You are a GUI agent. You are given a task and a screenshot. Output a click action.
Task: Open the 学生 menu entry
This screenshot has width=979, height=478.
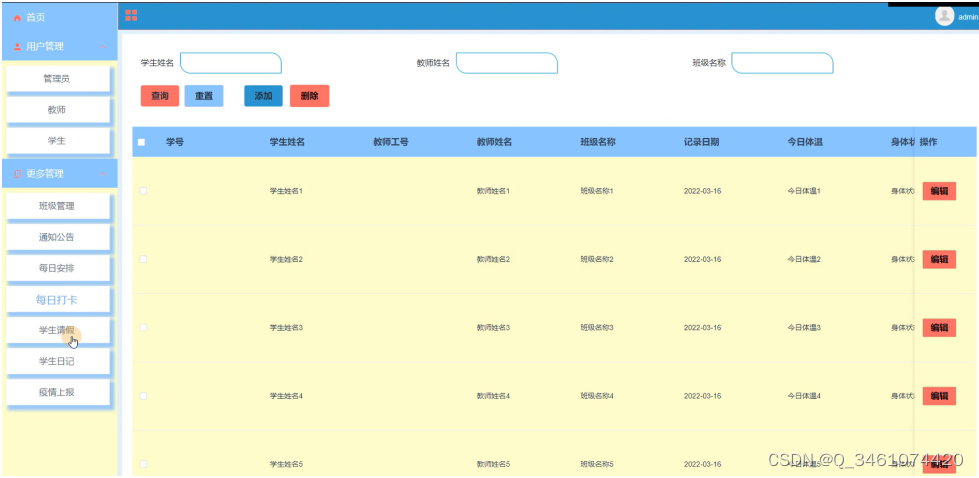click(57, 141)
